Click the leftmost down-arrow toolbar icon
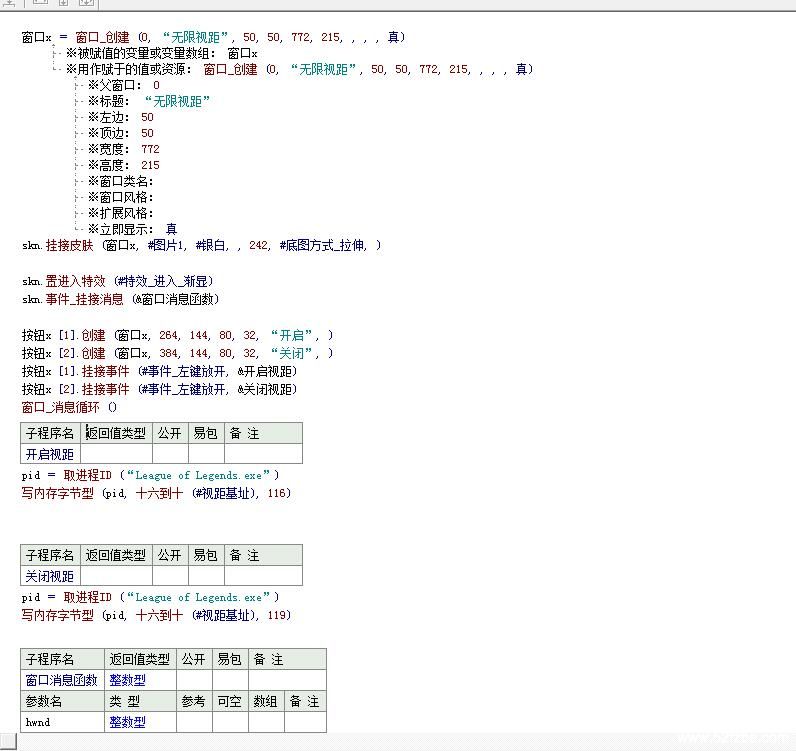 pos(8,3)
